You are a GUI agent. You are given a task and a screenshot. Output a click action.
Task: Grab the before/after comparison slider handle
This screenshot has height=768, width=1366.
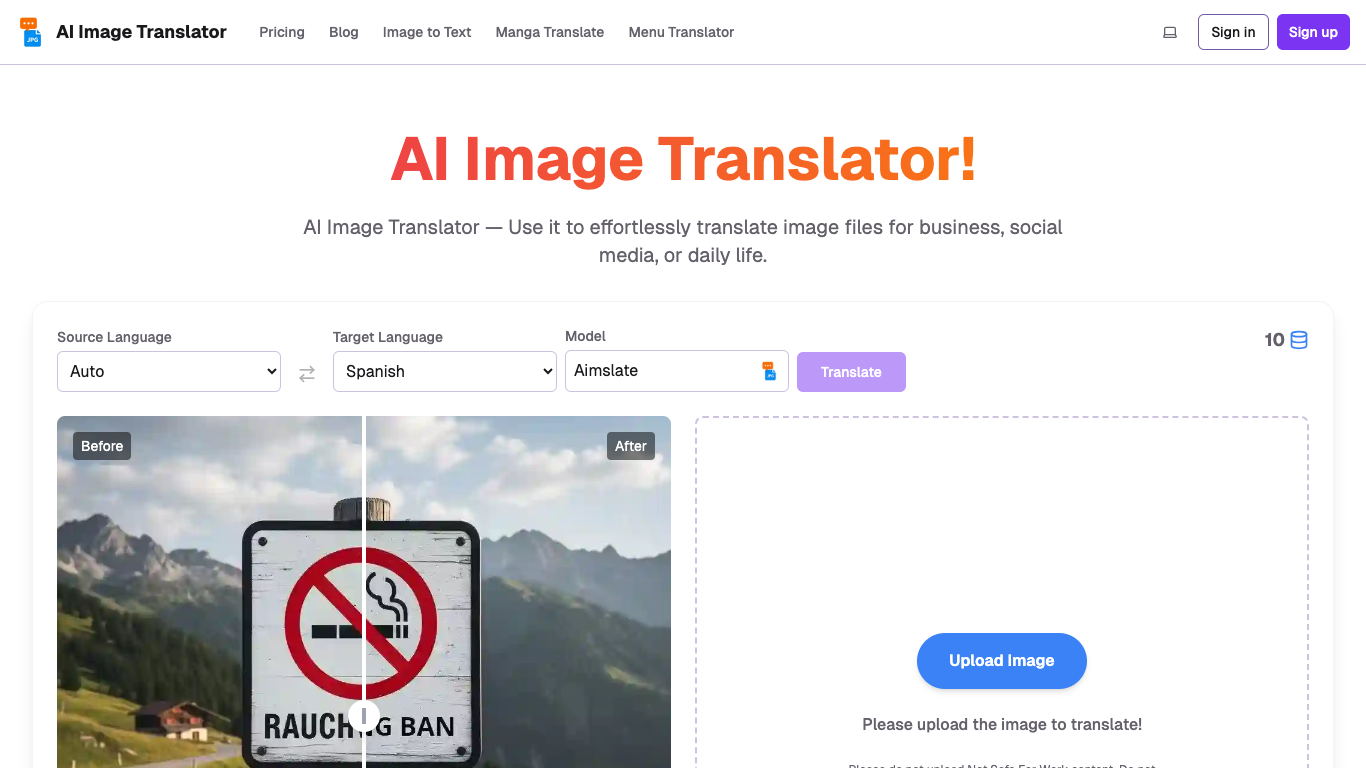[x=364, y=715]
